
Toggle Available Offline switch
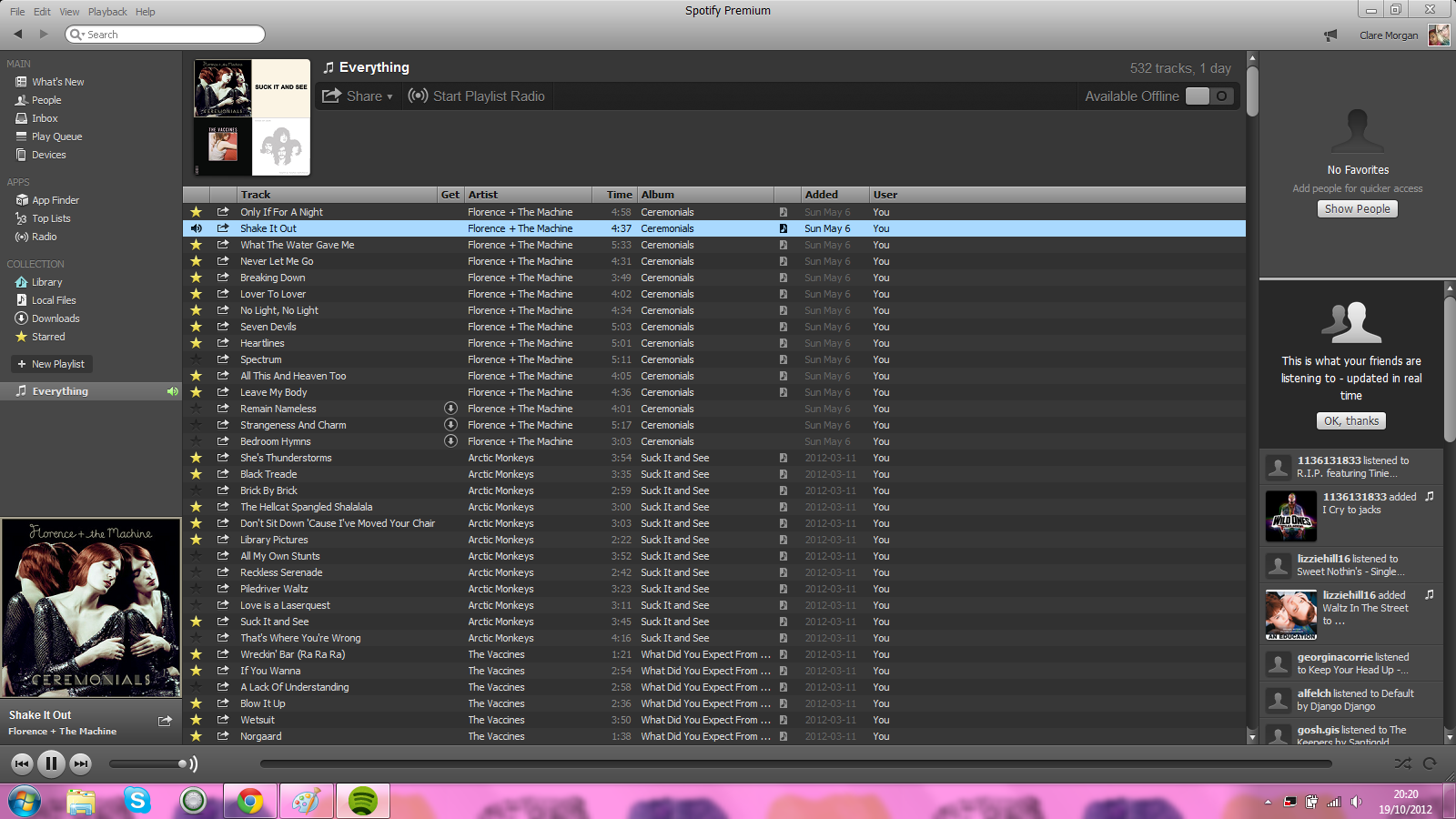pos(1210,96)
